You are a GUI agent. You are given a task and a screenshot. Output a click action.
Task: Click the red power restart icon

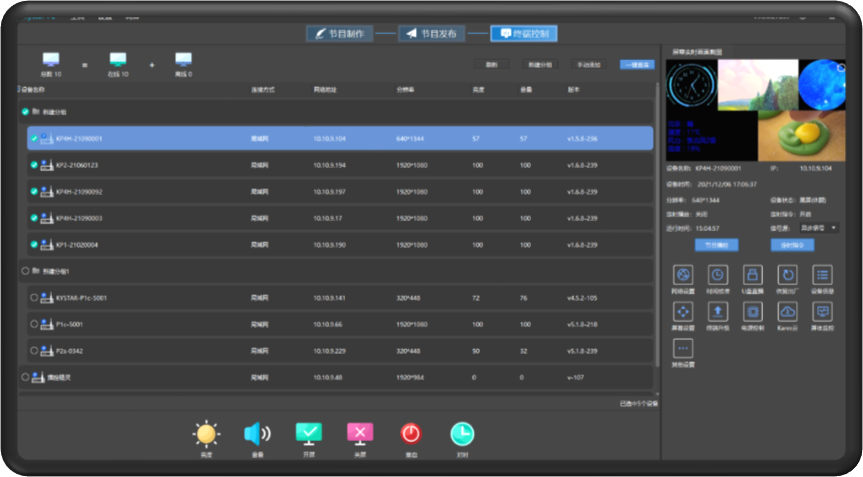411,433
